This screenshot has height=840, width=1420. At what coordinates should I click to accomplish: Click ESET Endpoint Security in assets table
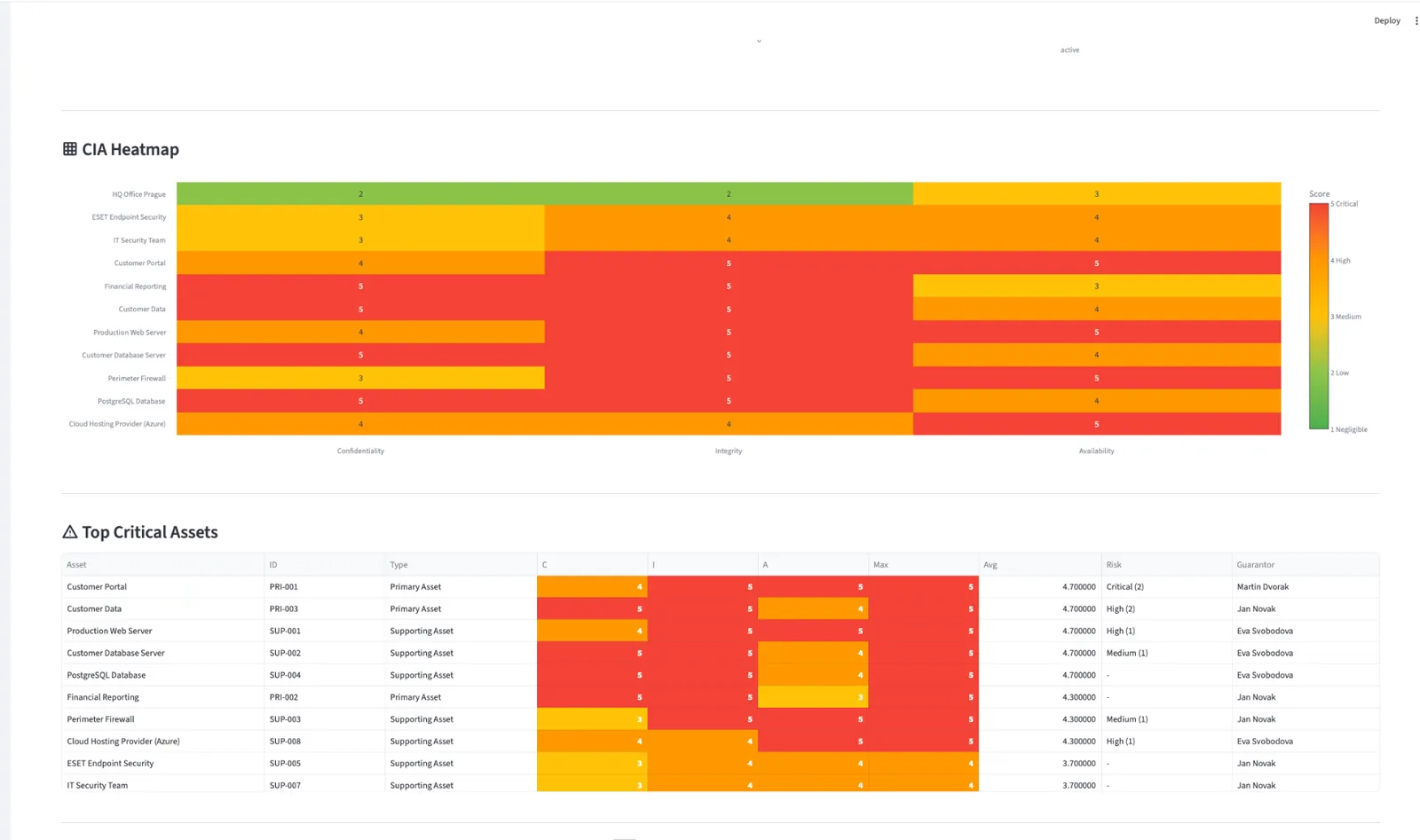(163, 764)
